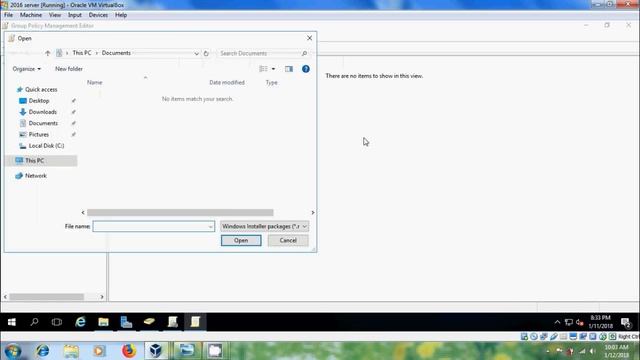Open VirtualBox View menu
Screen dimensions: 640x360
(55, 15)
